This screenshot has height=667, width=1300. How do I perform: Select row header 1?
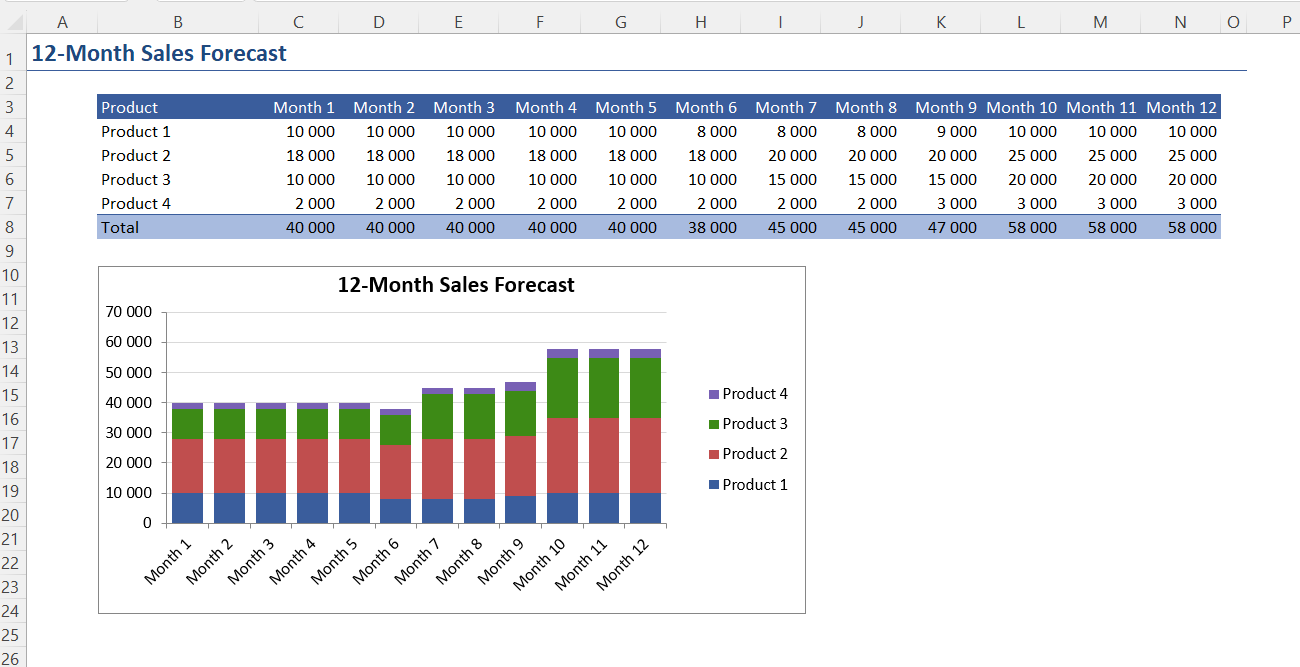coord(10,60)
